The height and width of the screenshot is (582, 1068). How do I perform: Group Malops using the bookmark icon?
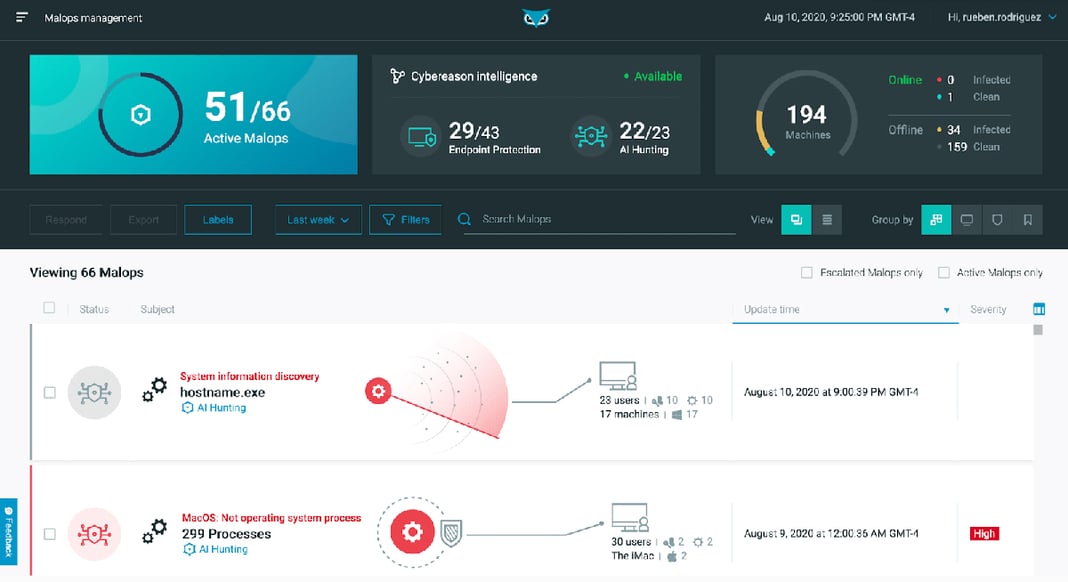point(1028,219)
